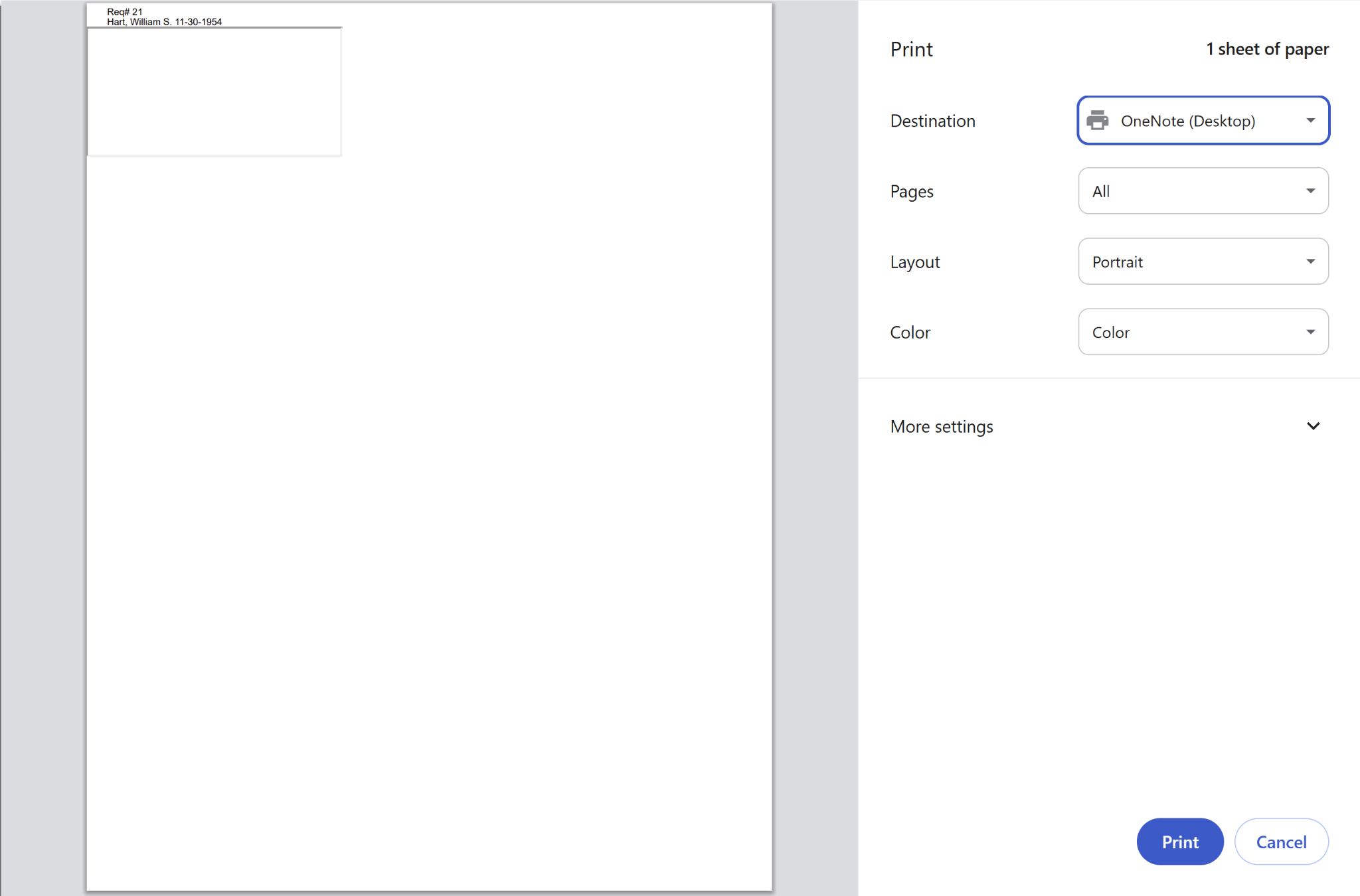
Task: Click the Color dropdown arrow icon
Action: click(1310, 332)
